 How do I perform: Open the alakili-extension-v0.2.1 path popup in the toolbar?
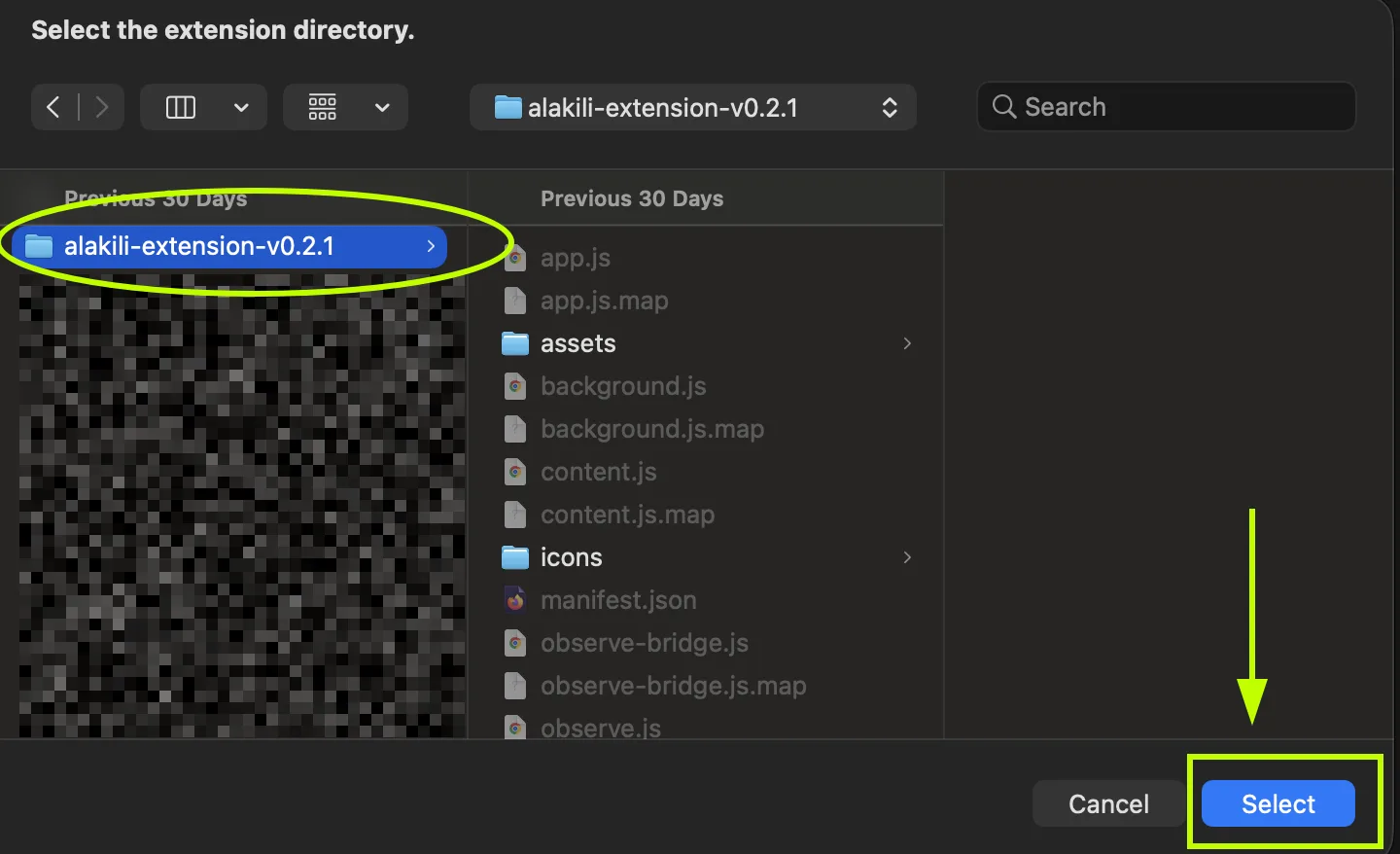pyautogui.click(x=693, y=107)
